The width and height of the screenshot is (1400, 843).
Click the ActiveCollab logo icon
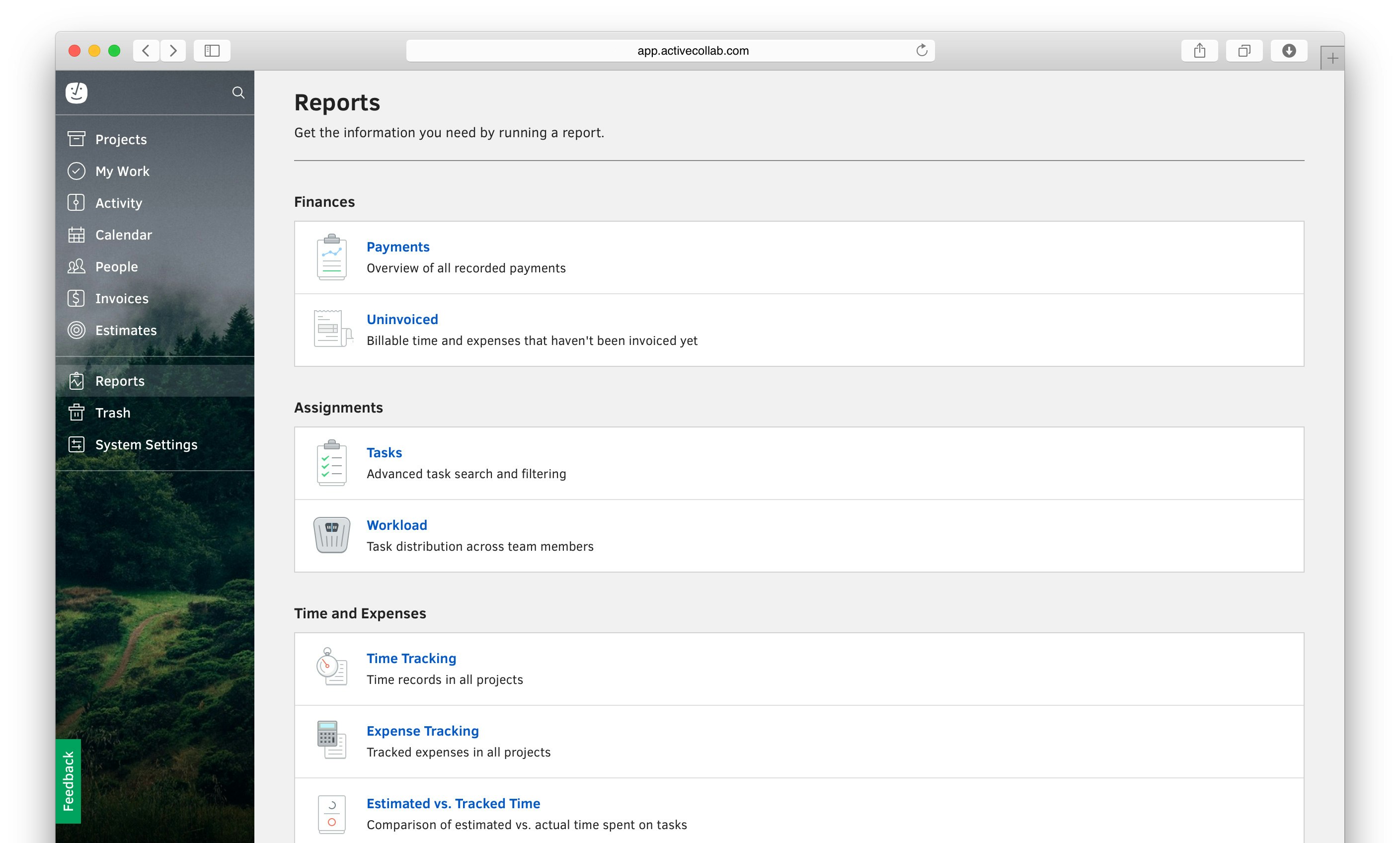(76, 92)
